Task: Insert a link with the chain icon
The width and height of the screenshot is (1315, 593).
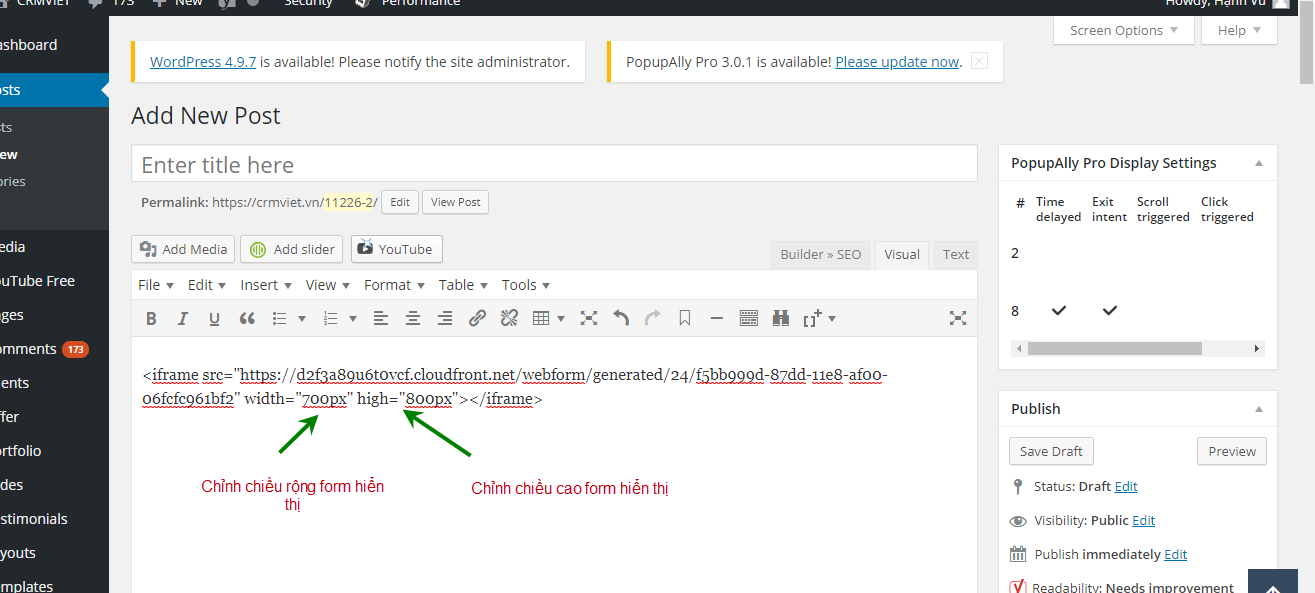Action: click(x=477, y=319)
